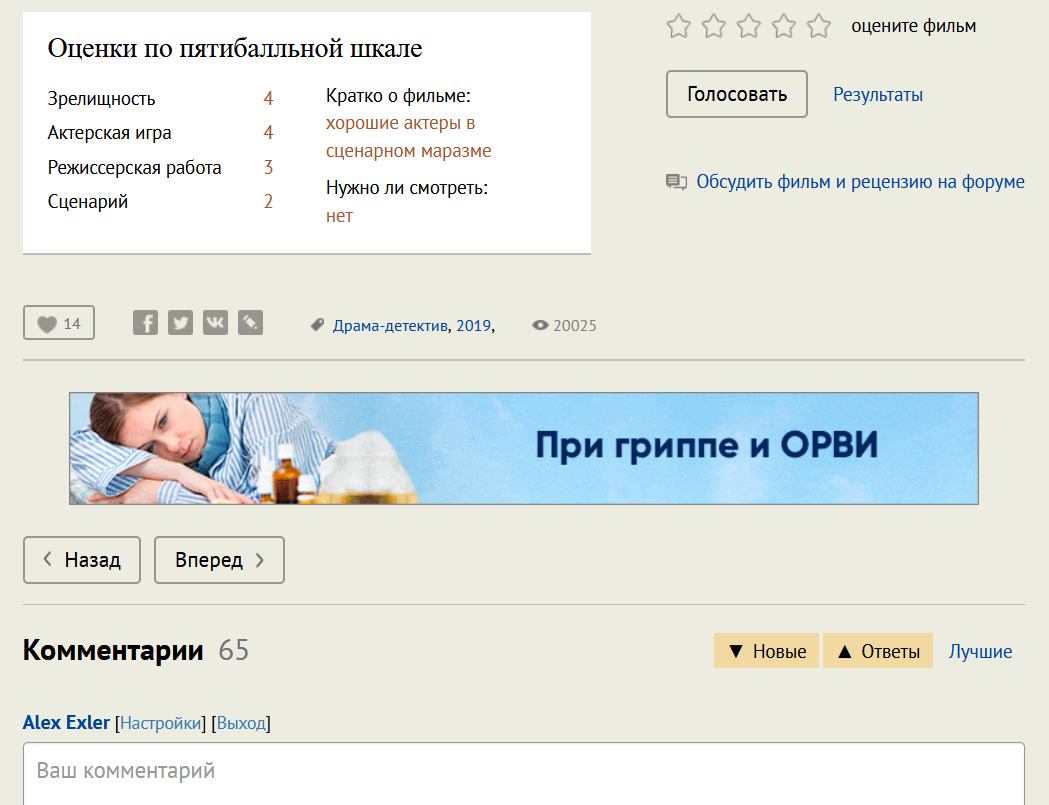Screen dimensions: 1049x805
Task: Select the second rating star
Action: pos(714,26)
